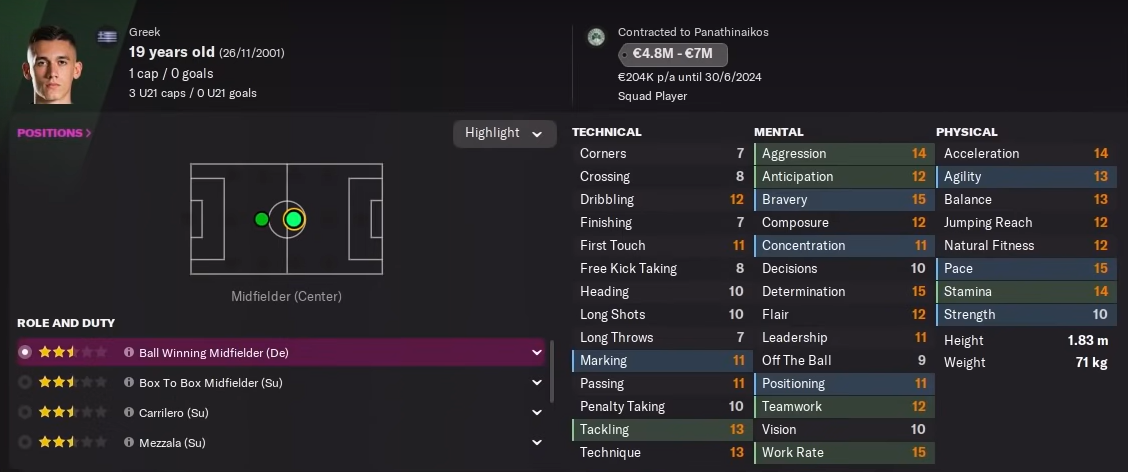Image resolution: width=1128 pixels, height=472 pixels.
Task: Select the Ball Winning Midfielder radio button
Action: (25, 353)
